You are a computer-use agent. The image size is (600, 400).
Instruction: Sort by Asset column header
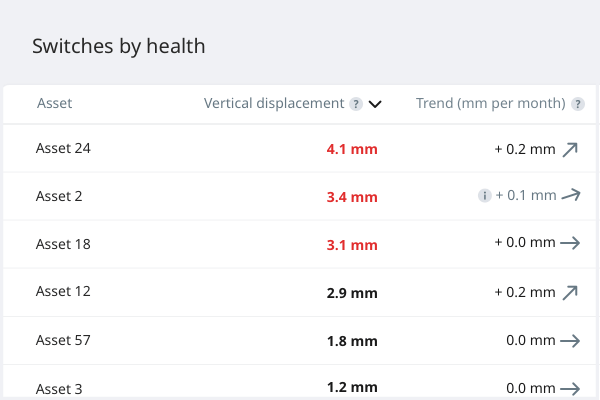pos(54,103)
